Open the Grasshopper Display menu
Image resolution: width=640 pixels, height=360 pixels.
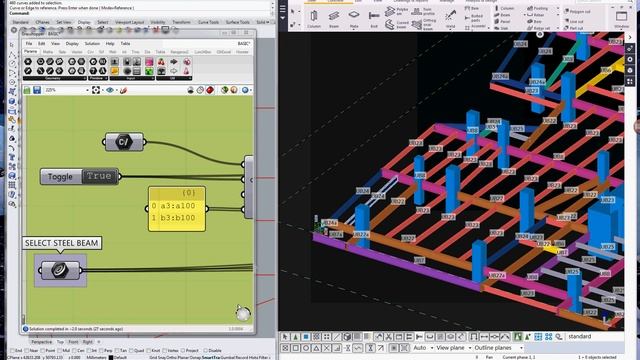click(72, 43)
